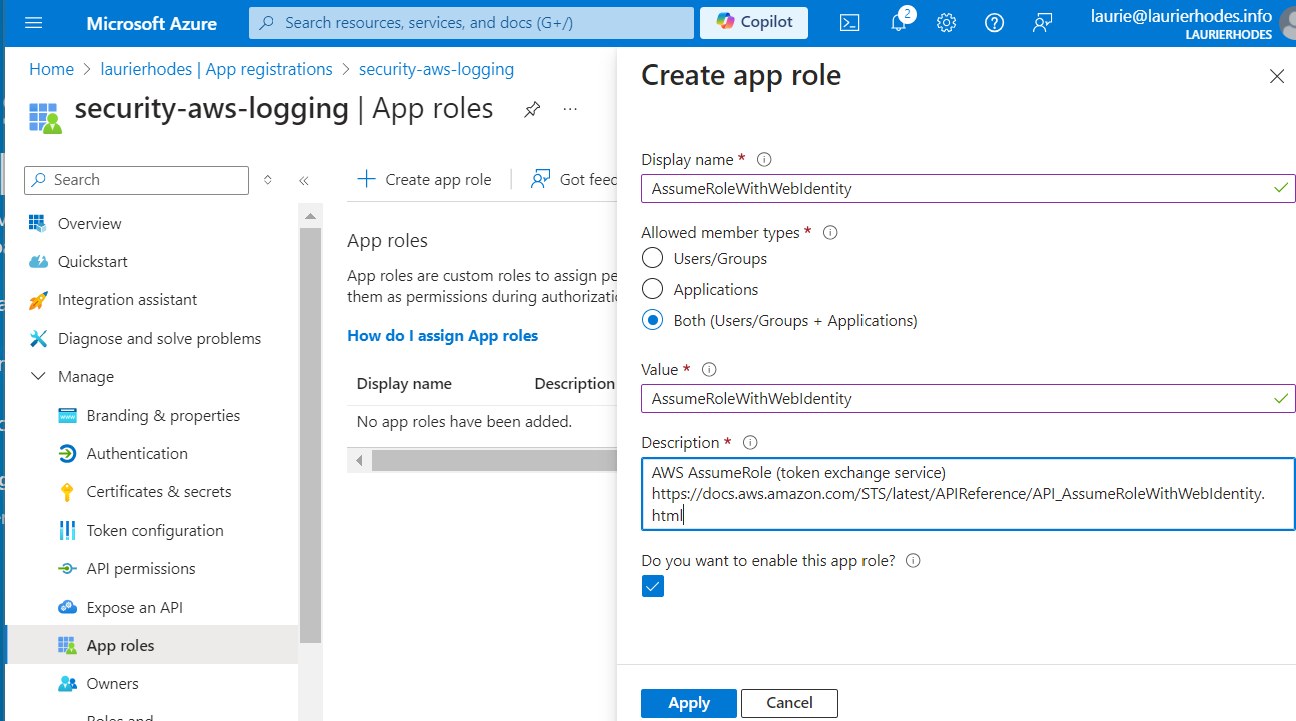
Task: Click the Value input field
Action: (x=968, y=398)
